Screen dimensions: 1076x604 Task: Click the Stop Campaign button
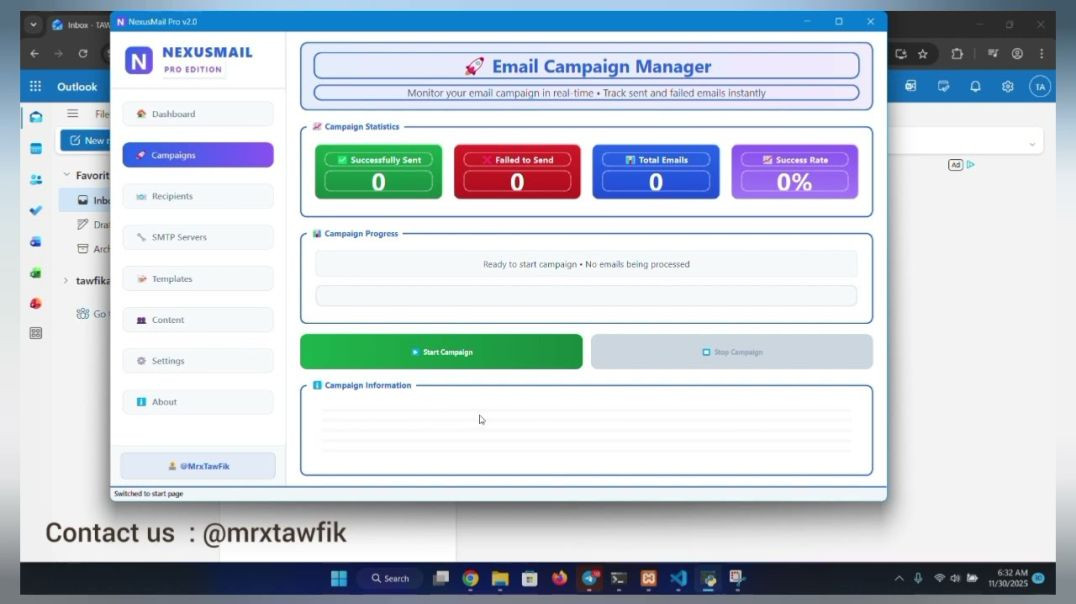[x=731, y=351]
